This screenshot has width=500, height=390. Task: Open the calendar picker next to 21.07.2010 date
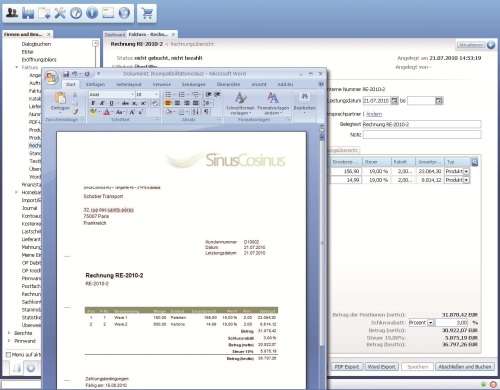[394, 100]
